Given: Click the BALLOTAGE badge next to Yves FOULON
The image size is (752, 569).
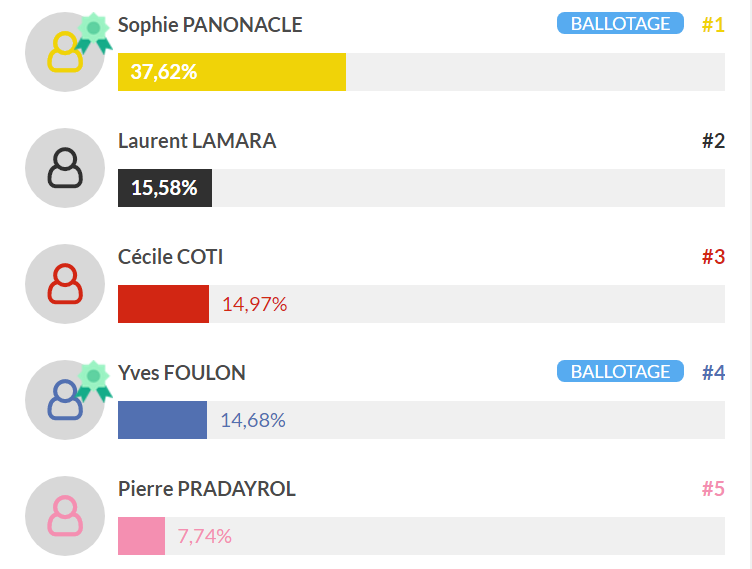Looking at the screenshot, I should pos(620,371).
